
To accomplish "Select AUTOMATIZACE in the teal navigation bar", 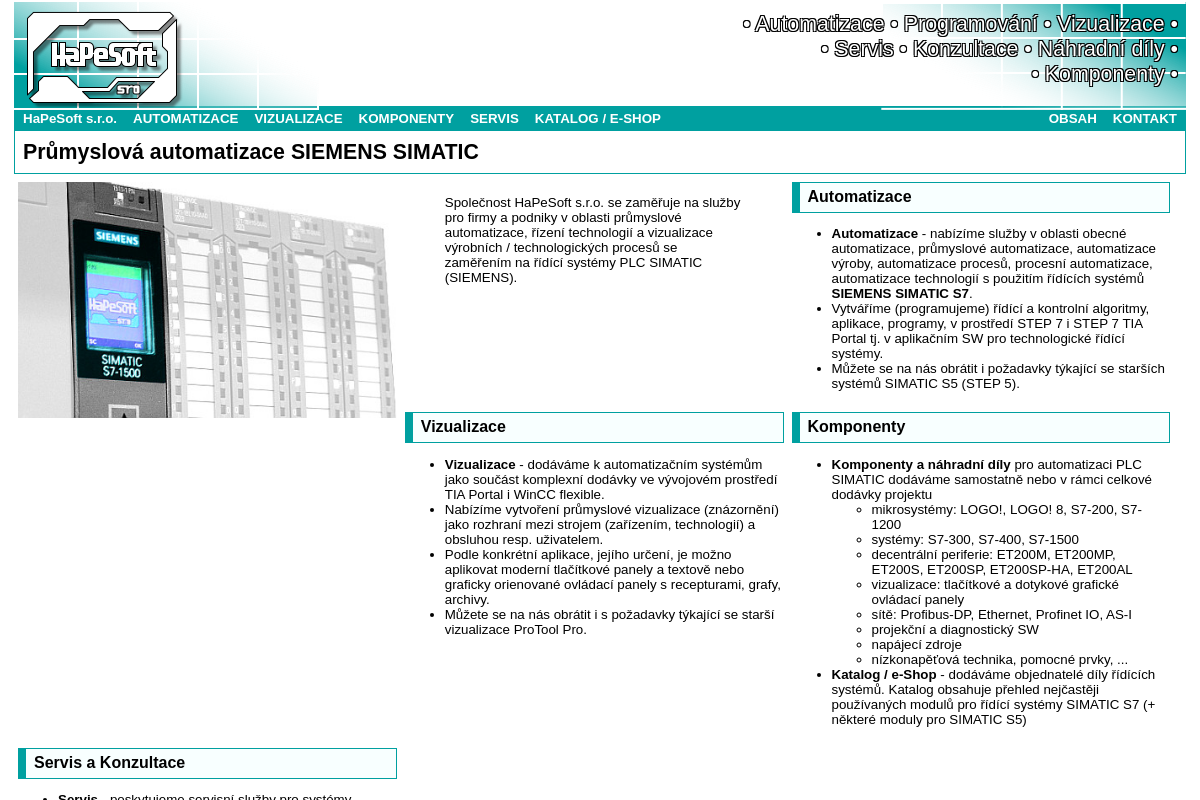I will (185, 119).
